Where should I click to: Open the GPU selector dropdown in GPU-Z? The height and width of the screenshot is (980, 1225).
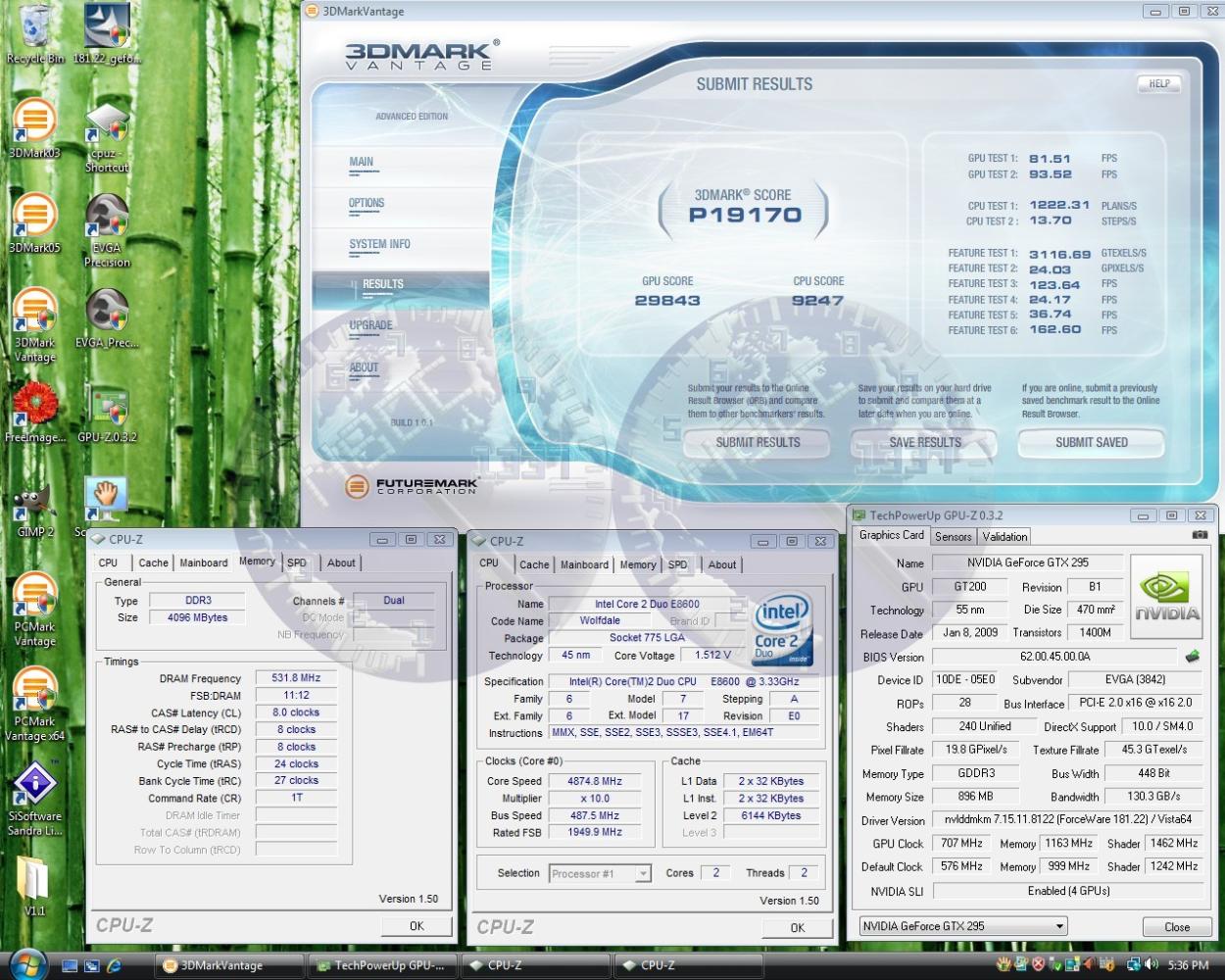point(962,926)
